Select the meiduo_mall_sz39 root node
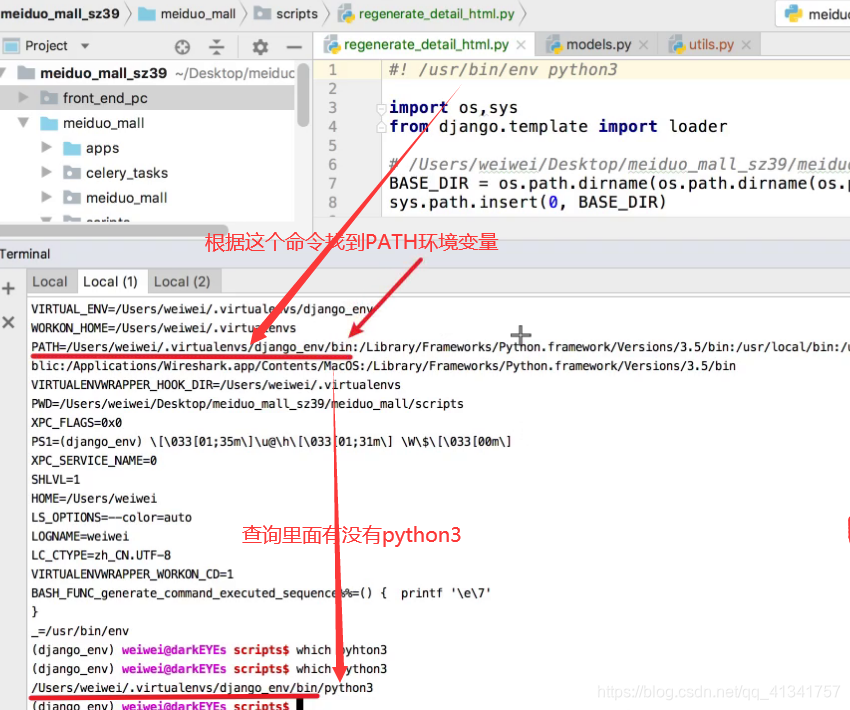850x710 pixels. [103, 73]
